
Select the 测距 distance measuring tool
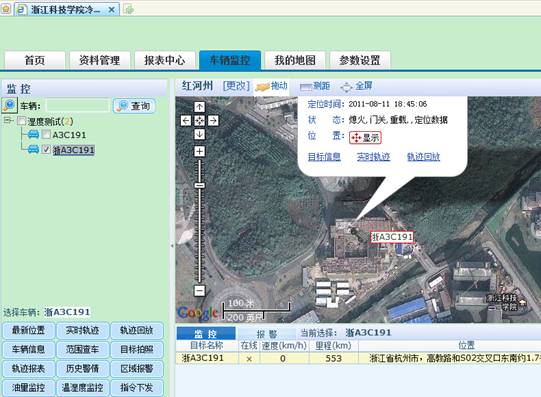(x=315, y=86)
